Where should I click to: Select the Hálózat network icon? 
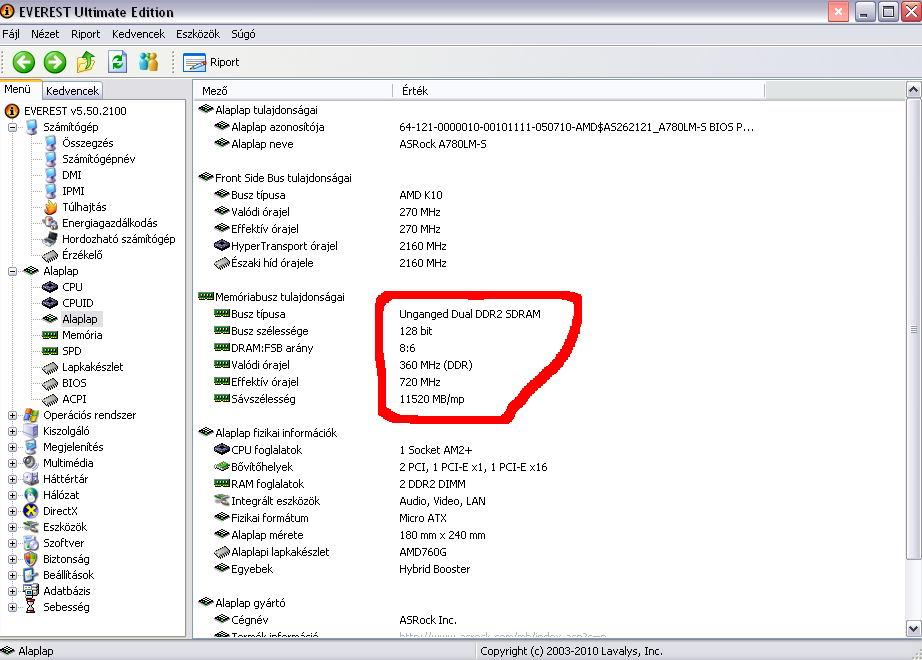pos(31,495)
